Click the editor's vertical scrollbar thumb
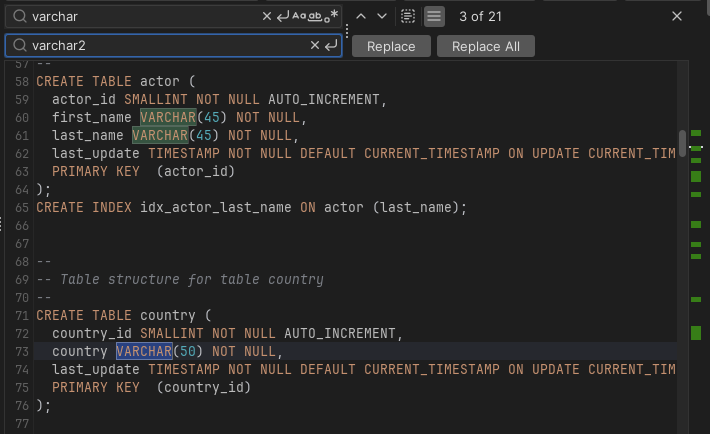 pyautogui.click(x=682, y=143)
